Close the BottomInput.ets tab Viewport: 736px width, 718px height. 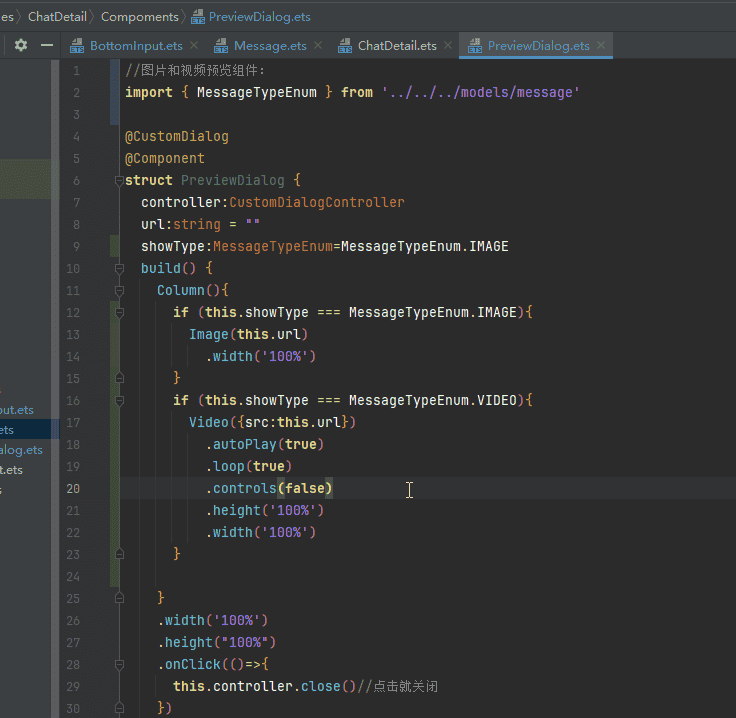(194, 46)
